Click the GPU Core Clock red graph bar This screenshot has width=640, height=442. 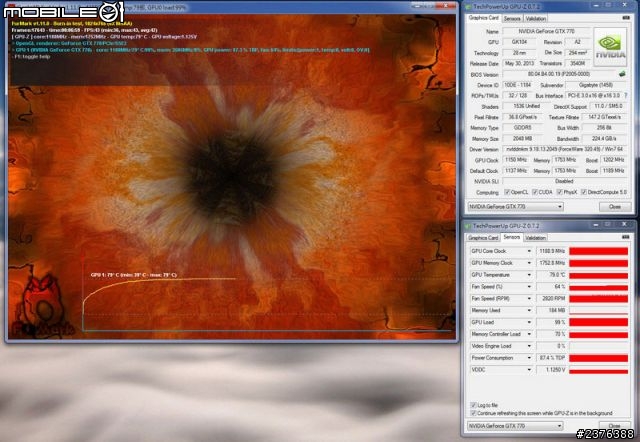point(598,251)
